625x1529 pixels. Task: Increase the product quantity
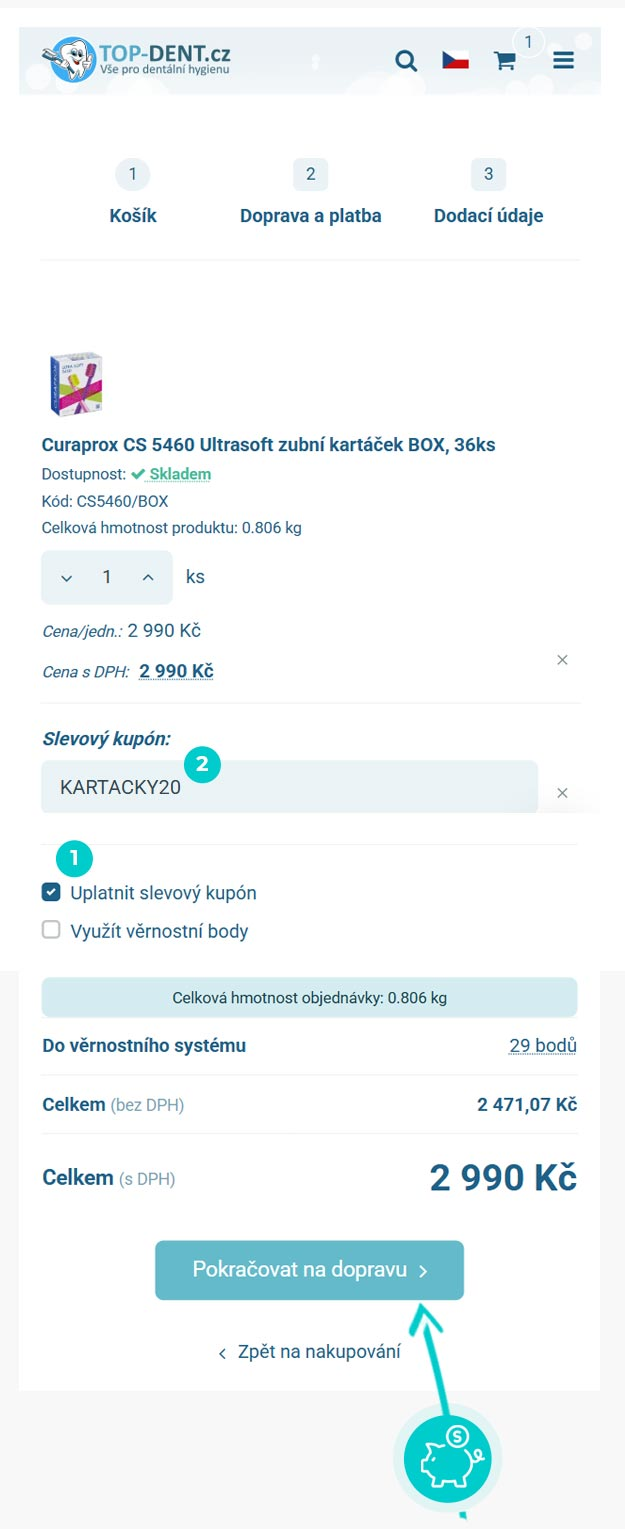[x=148, y=578]
